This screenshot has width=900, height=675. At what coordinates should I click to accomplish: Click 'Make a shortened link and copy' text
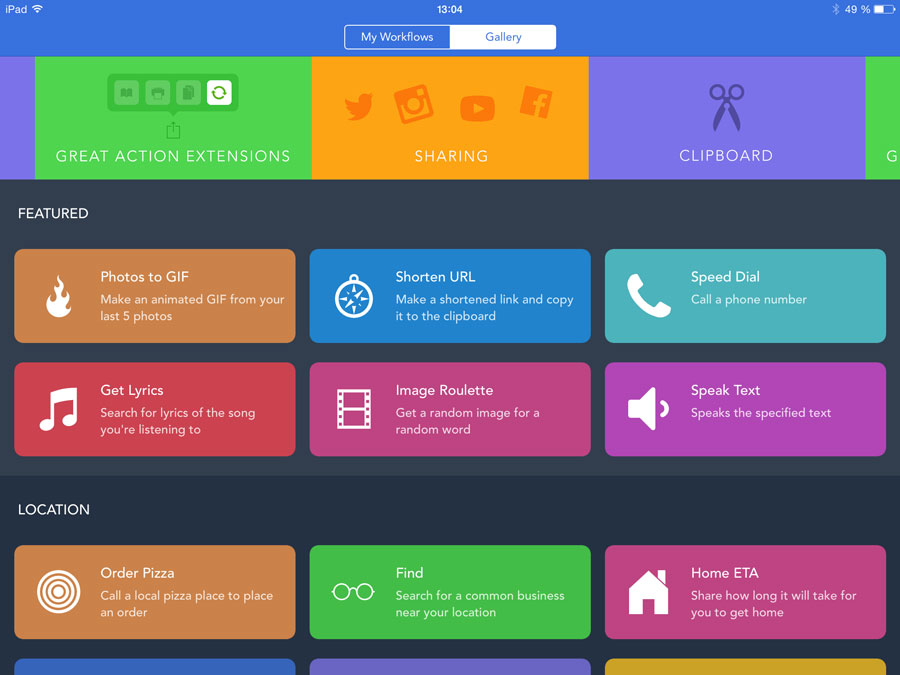(484, 300)
